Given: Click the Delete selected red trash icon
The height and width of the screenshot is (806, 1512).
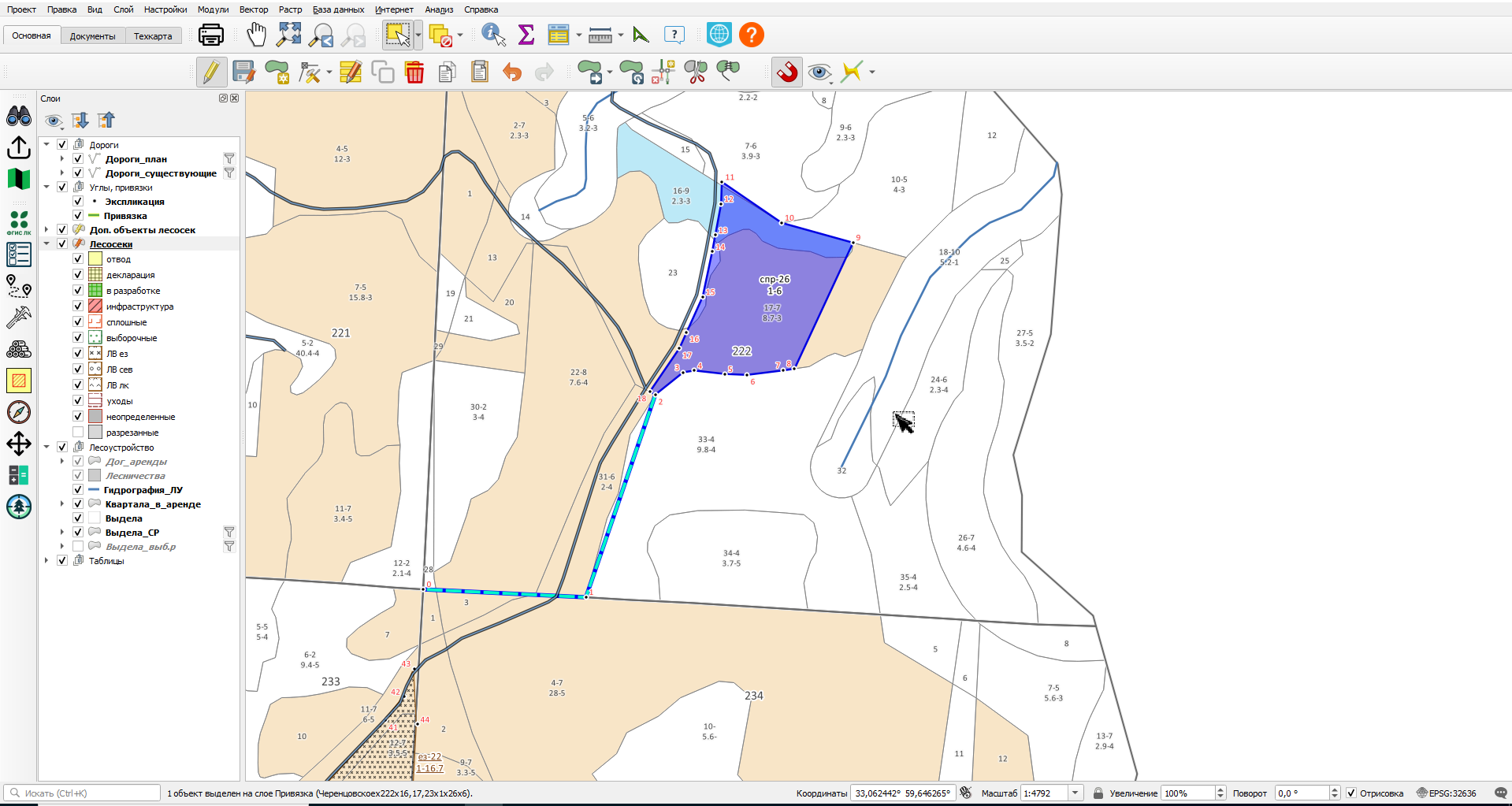Looking at the screenshot, I should tap(414, 72).
